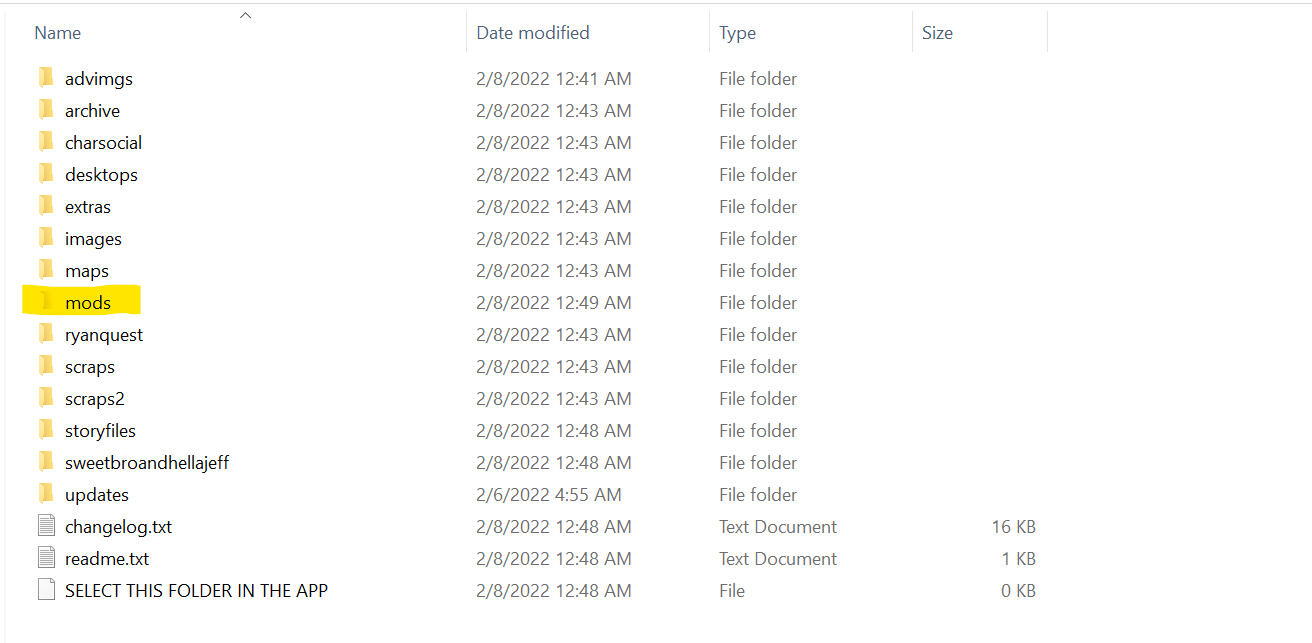Click the charsocial folder name
Screen dimensions: 1312x643
pos(103,142)
